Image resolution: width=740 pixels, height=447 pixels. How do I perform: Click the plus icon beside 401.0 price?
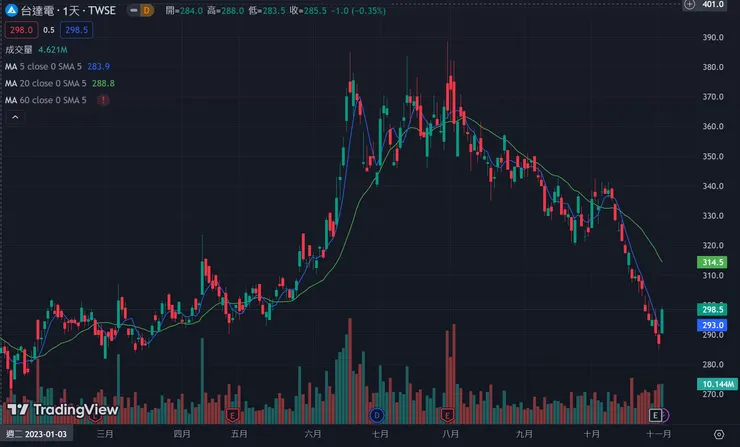click(x=690, y=4)
